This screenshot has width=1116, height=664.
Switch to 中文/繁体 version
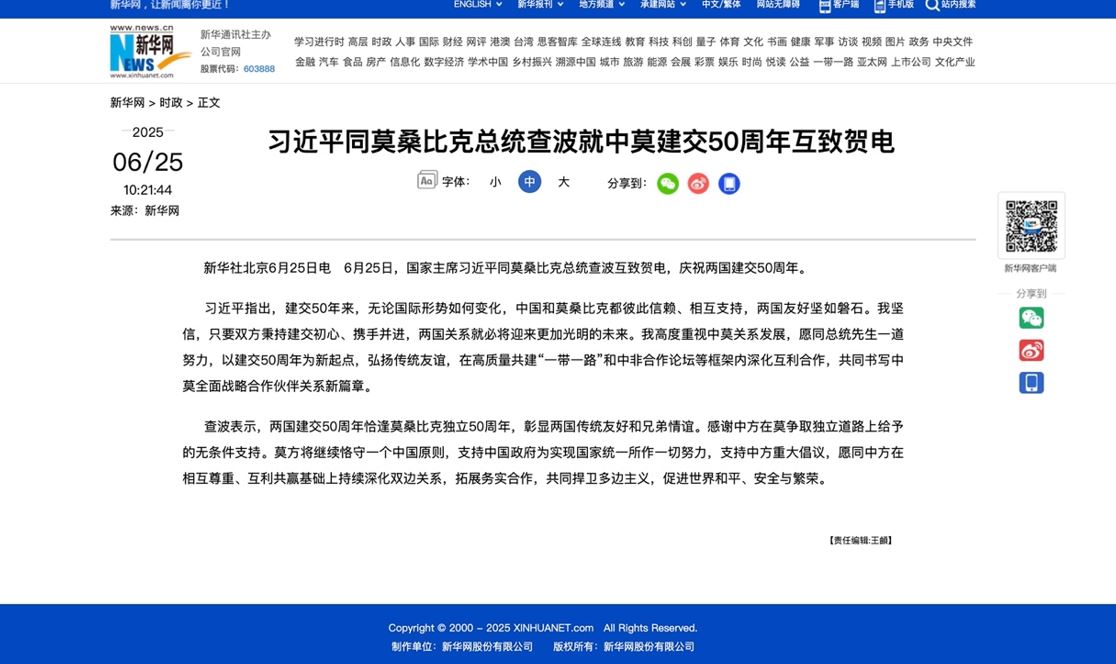point(721,4)
